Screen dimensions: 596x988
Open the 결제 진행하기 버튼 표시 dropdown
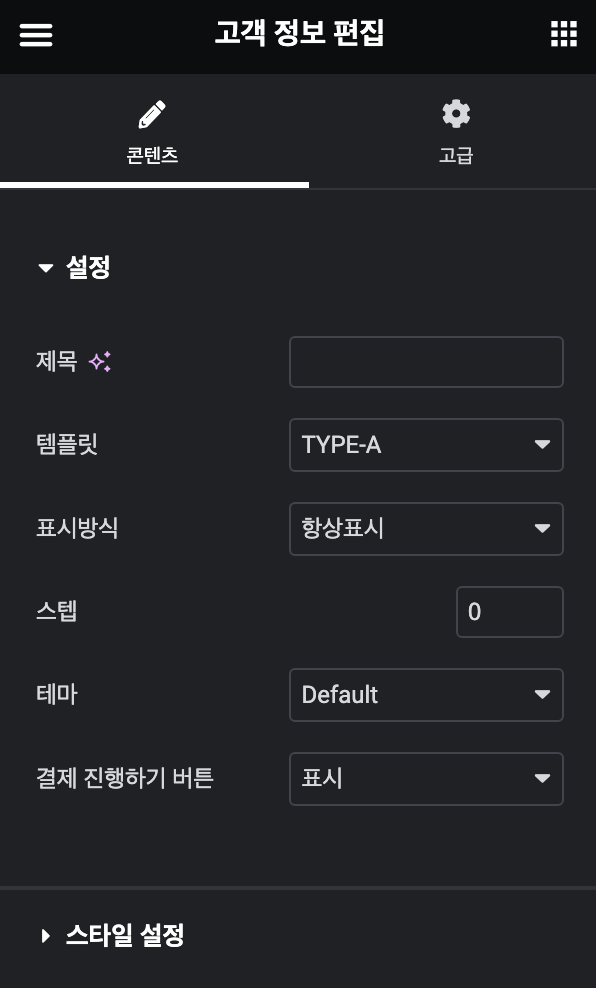pyautogui.click(x=426, y=779)
